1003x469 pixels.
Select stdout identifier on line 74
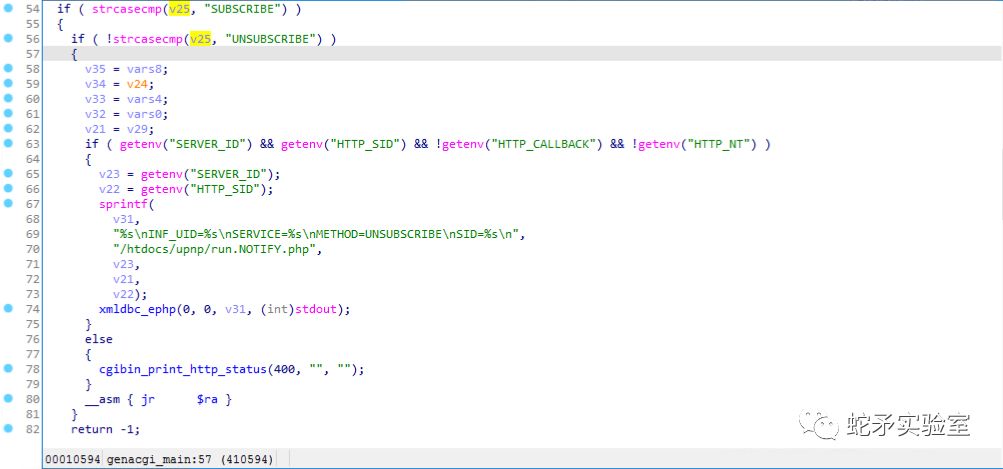[315, 310]
